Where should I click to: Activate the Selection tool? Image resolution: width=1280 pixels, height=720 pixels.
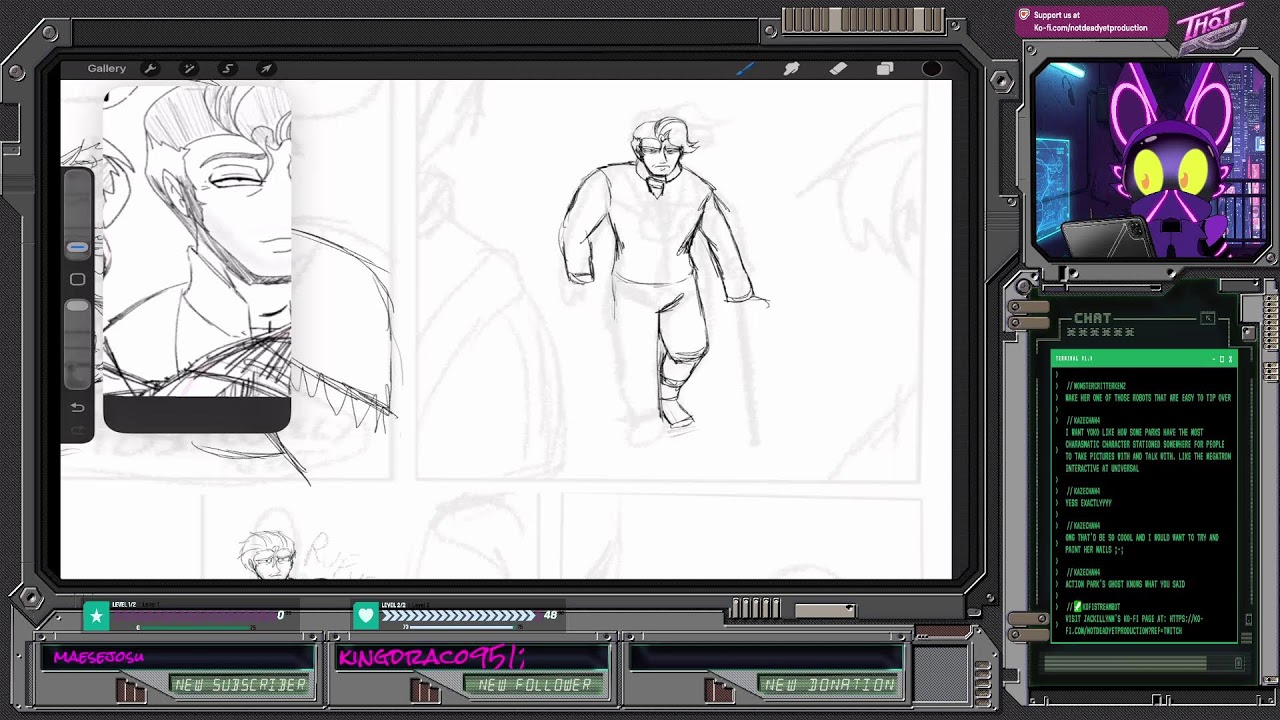tap(227, 68)
